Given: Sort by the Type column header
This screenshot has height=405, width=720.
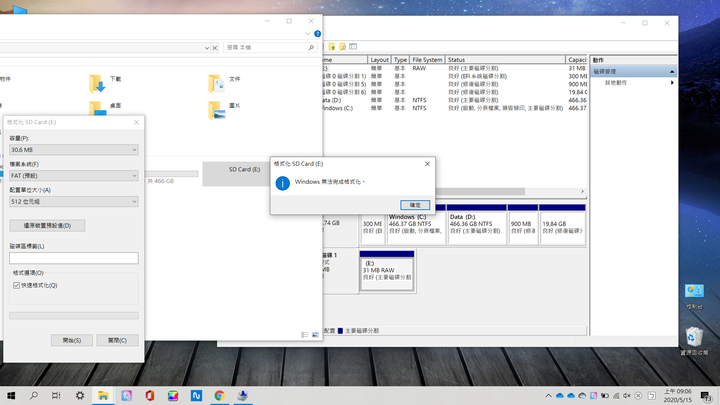Looking at the screenshot, I should 400,60.
